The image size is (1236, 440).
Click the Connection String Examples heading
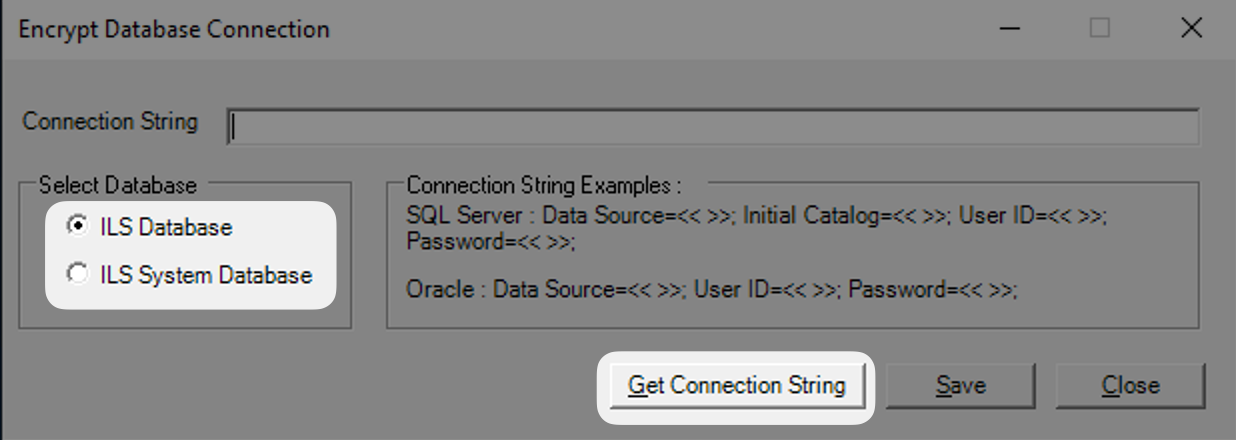(x=543, y=185)
